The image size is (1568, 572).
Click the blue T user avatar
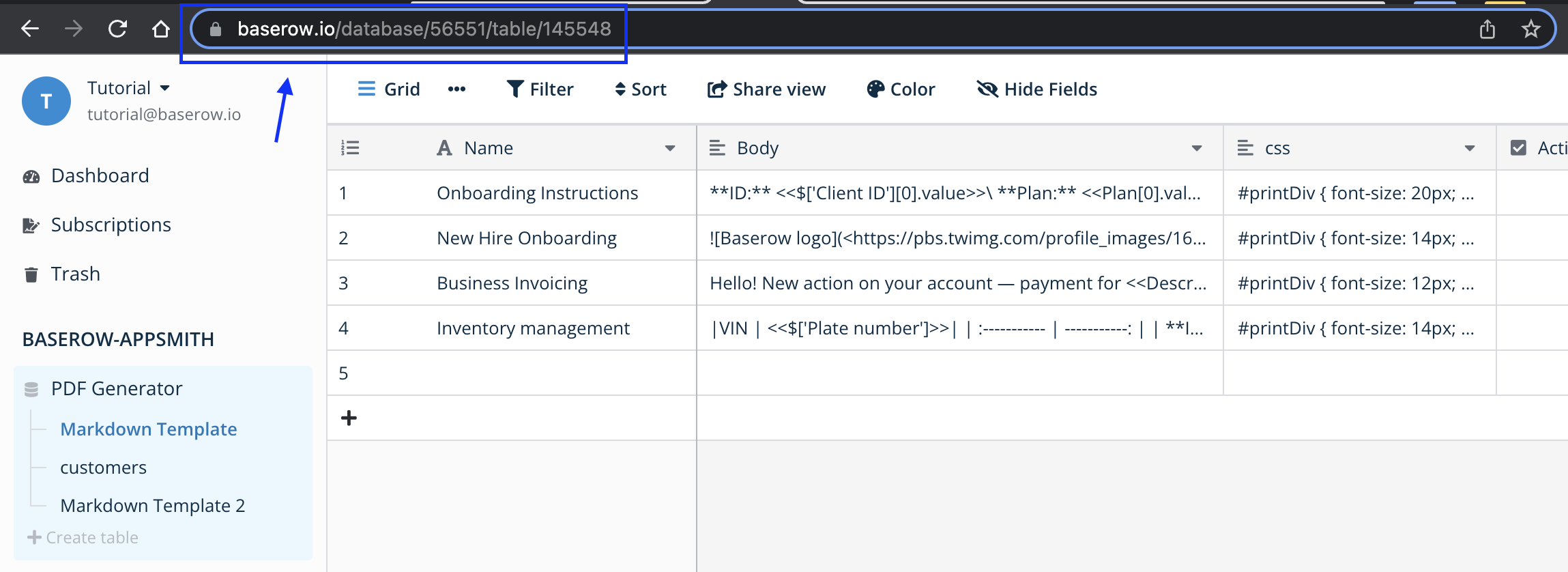tap(46, 101)
